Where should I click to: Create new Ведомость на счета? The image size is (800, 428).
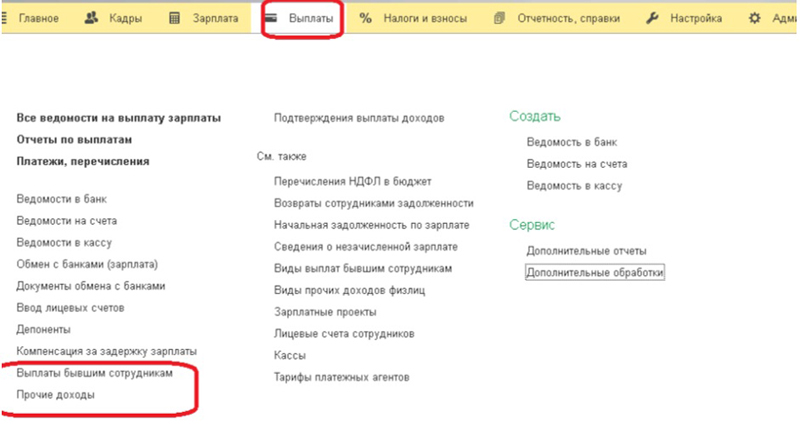[577, 164]
